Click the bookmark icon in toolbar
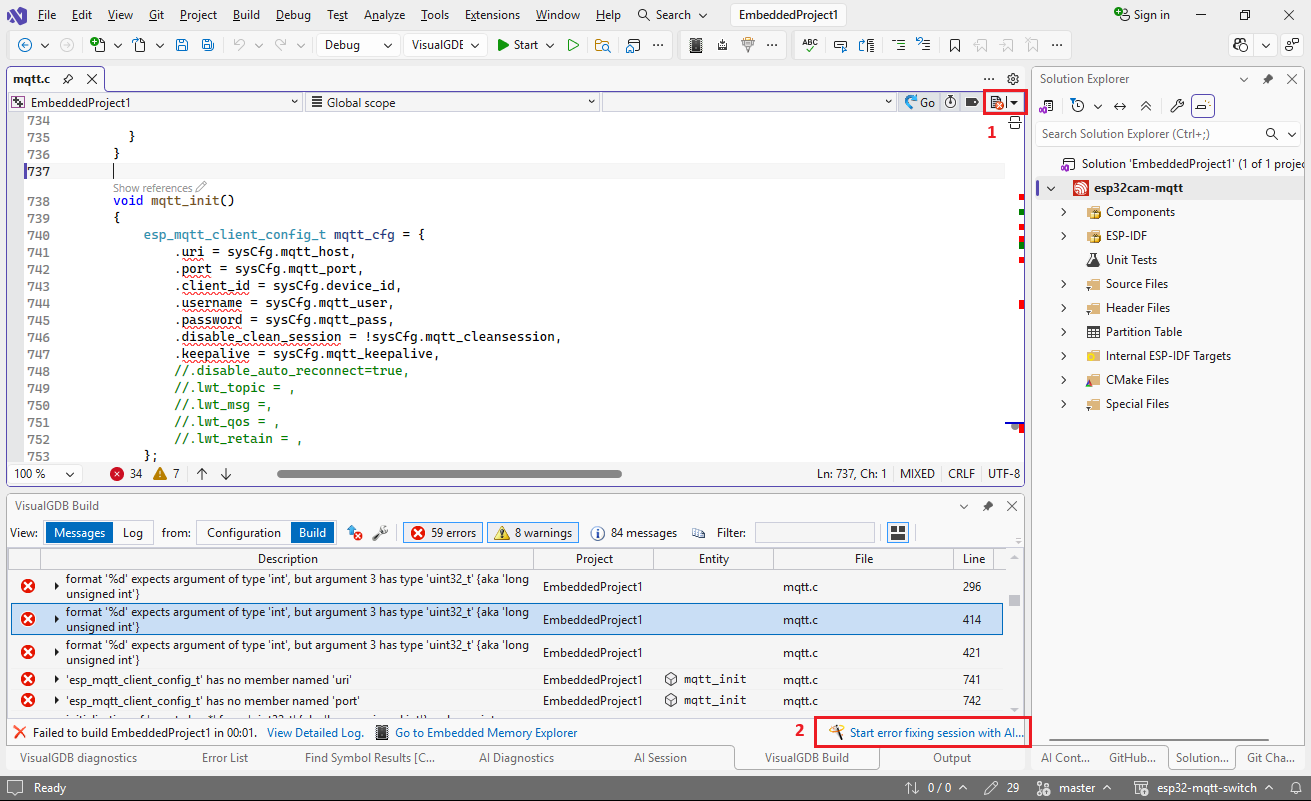Screen dimensions: 1311x801 [955, 45]
